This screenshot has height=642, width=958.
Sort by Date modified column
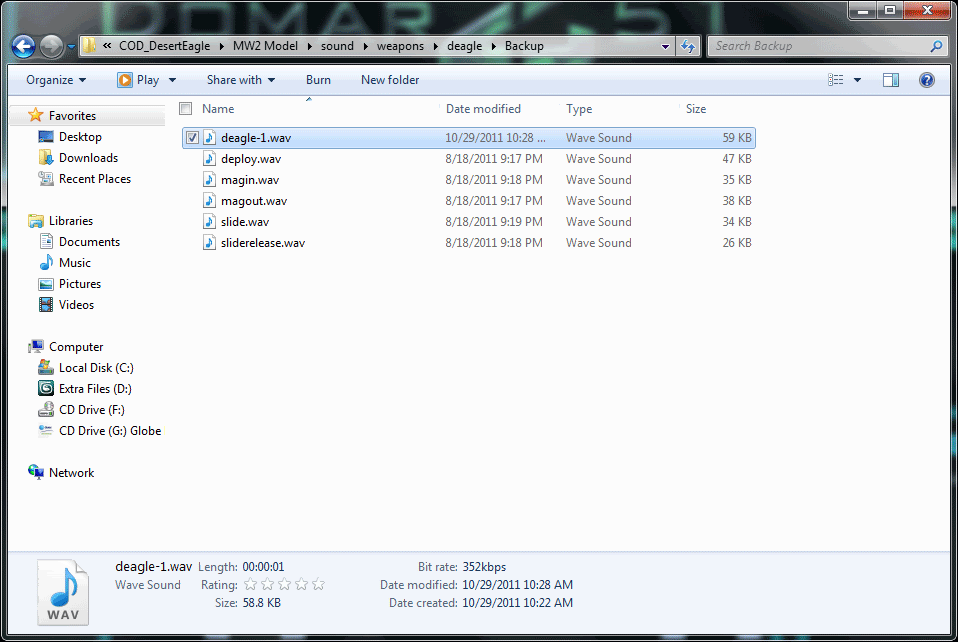tap(483, 109)
